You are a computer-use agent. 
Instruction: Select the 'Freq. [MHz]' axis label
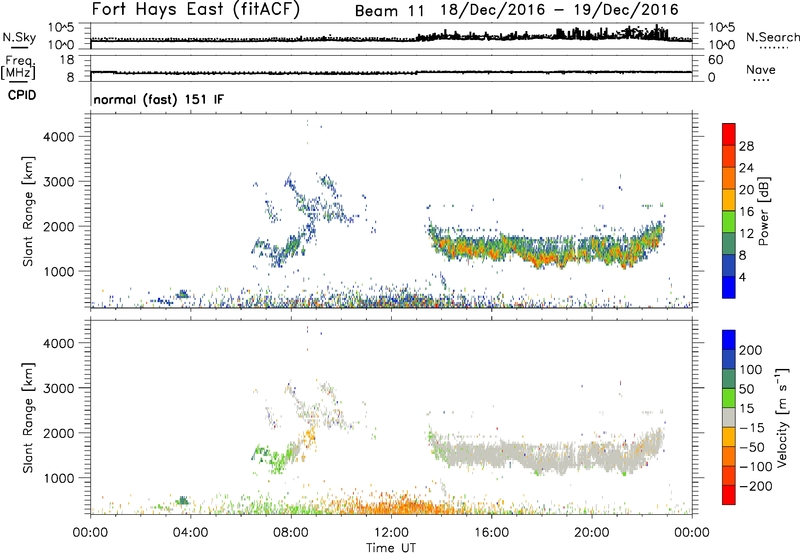19,67
